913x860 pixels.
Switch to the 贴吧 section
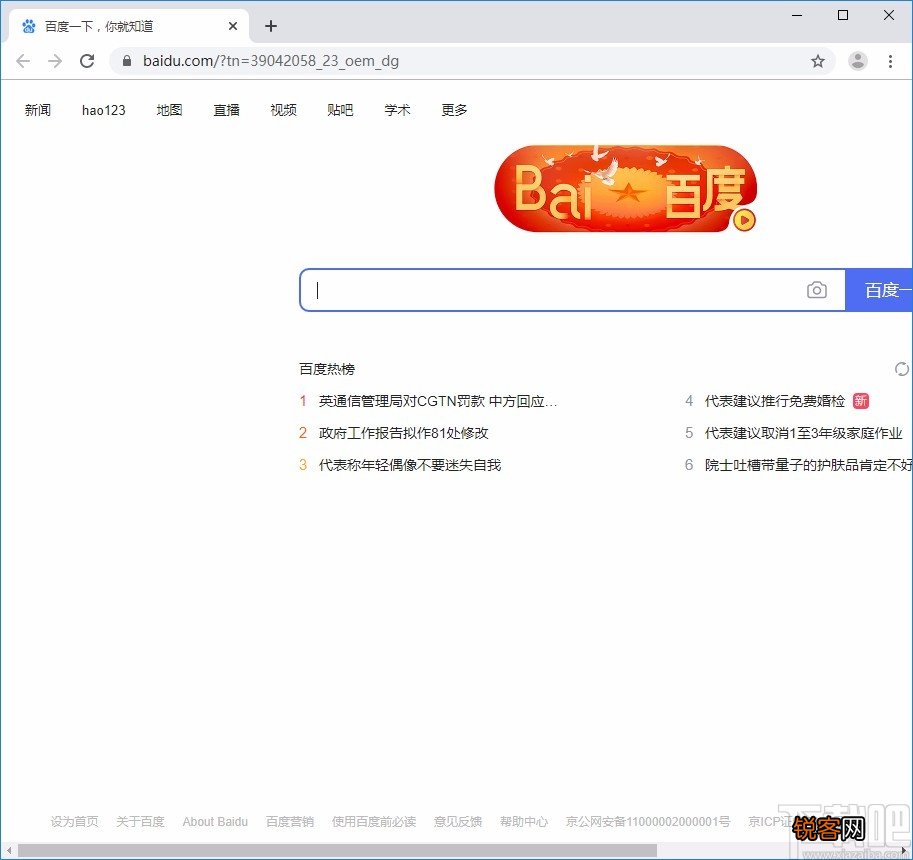[x=340, y=110]
